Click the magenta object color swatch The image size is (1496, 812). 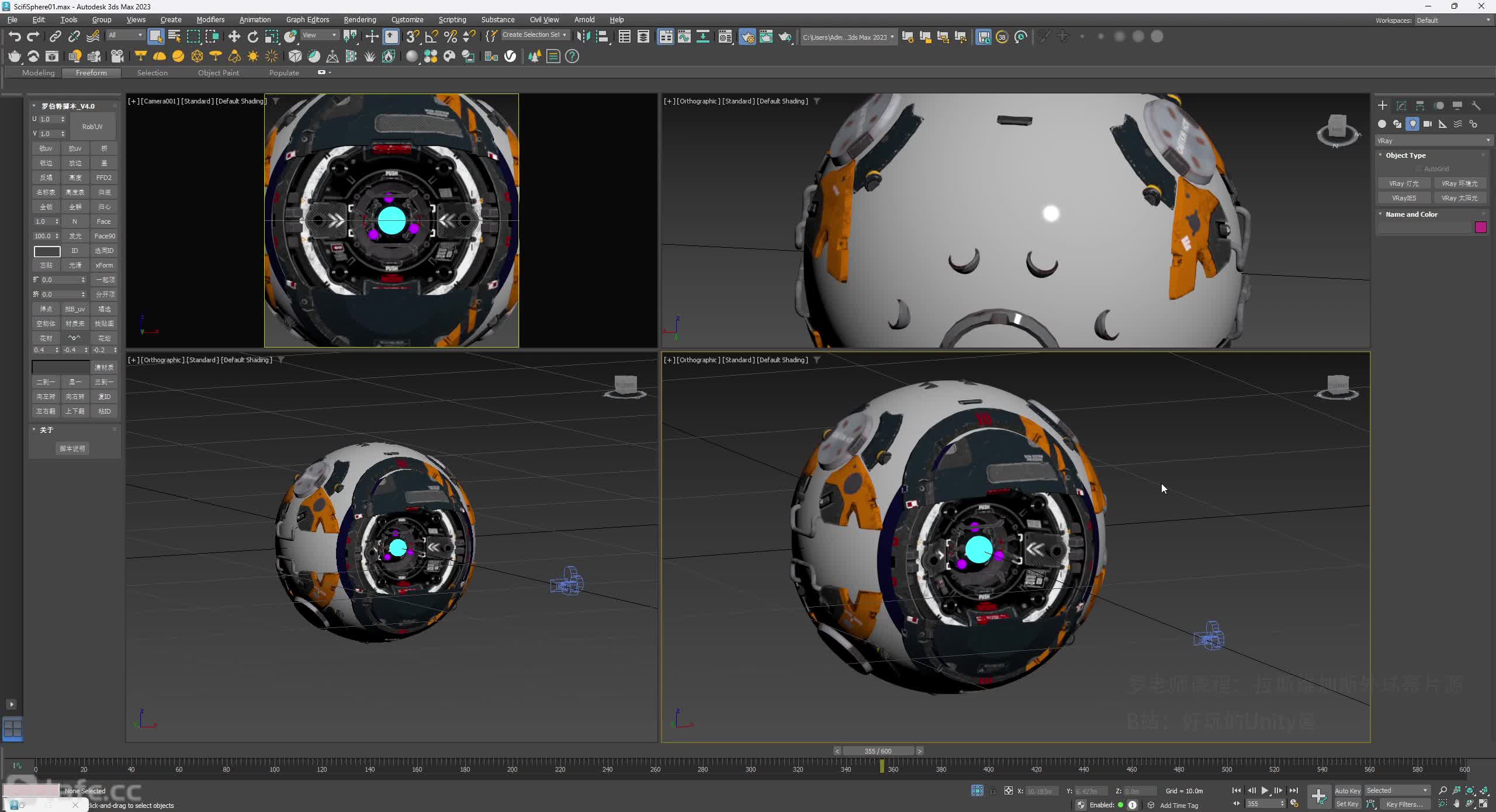[x=1481, y=228]
